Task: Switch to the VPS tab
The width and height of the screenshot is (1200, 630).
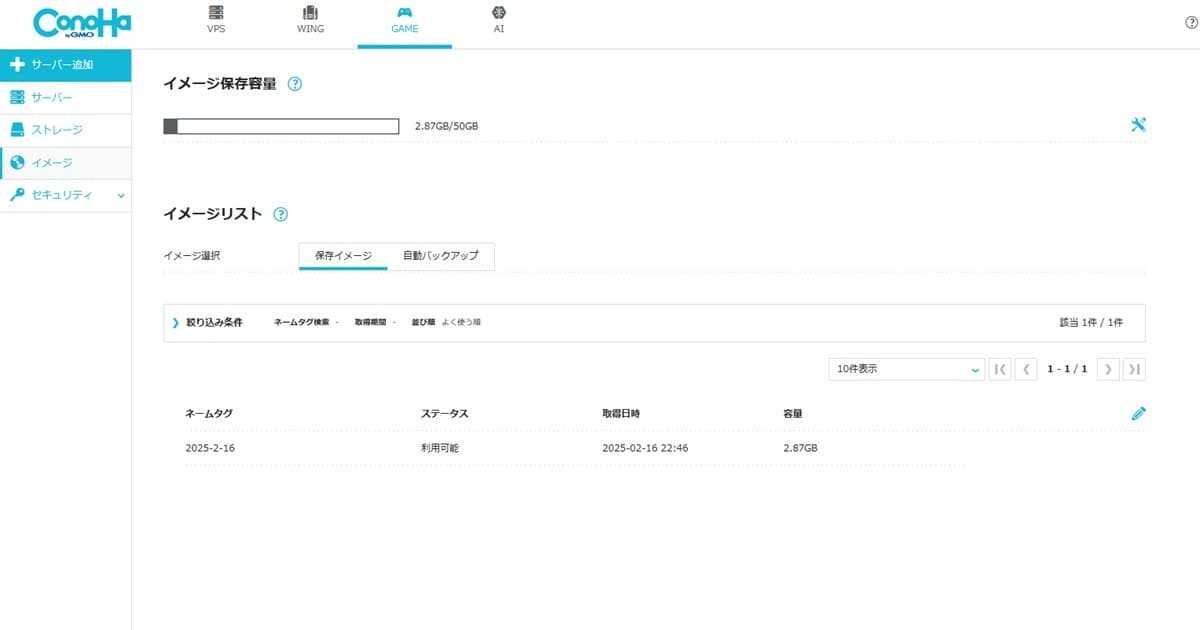Action: pos(216,19)
